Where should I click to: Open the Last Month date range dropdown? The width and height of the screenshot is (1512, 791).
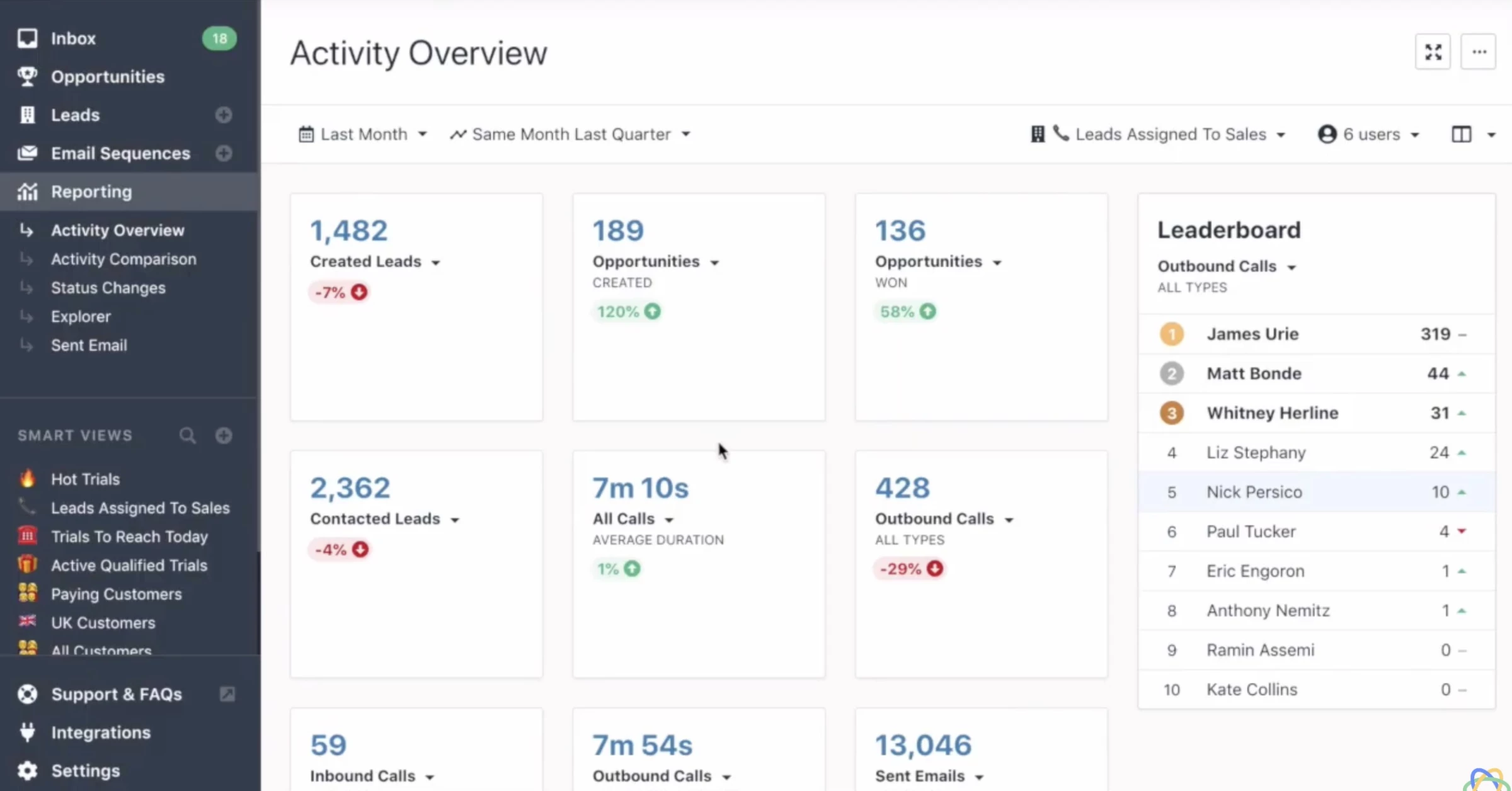pos(363,134)
